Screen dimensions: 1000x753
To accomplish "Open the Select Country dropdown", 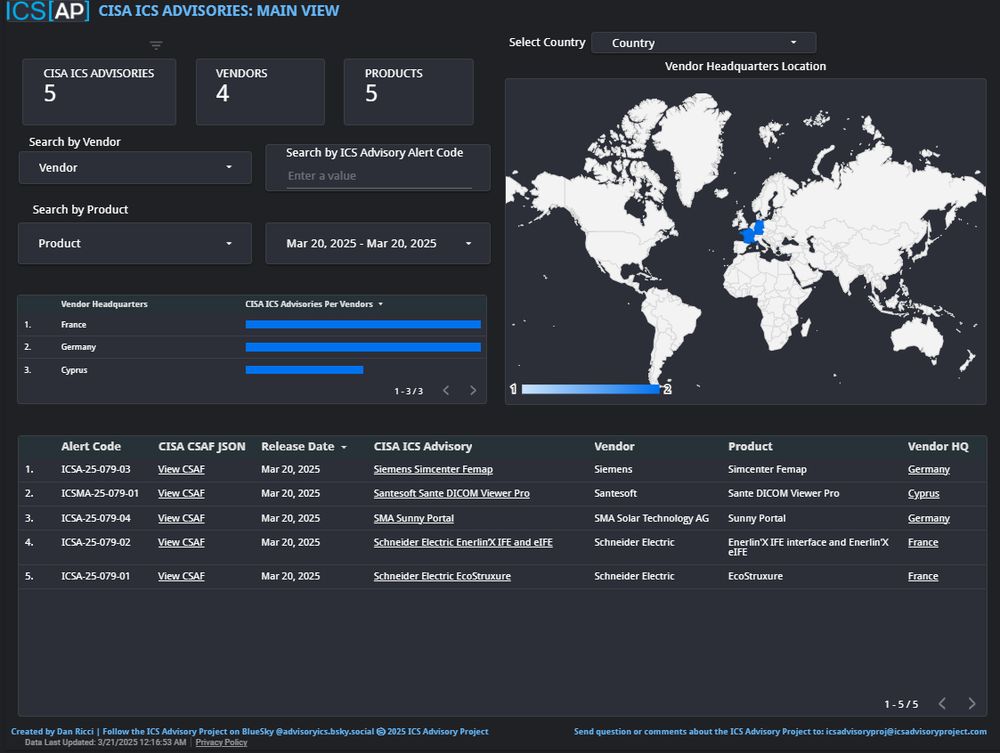I will [x=703, y=43].
